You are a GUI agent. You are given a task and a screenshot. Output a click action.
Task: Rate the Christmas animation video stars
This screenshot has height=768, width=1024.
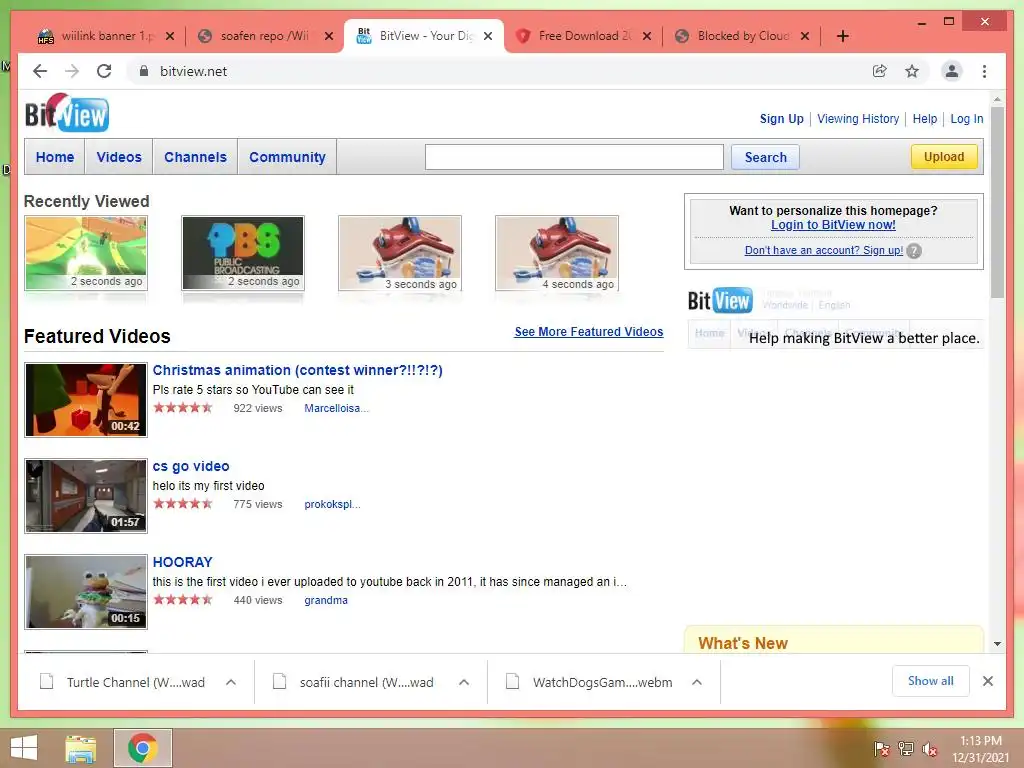pyautogui.click(x=183, y=408)
